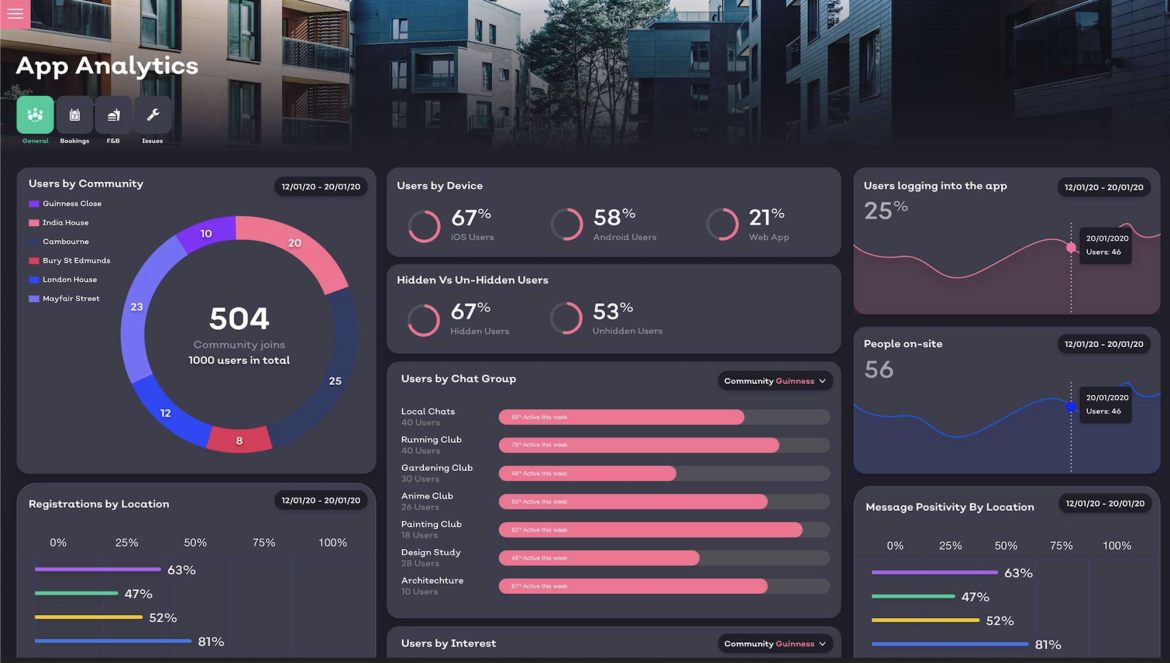The height and width of the screenshot is (663, 1170).
Task: Expand Community dropdown in Users by Chat Group
Action: [775, 381]
